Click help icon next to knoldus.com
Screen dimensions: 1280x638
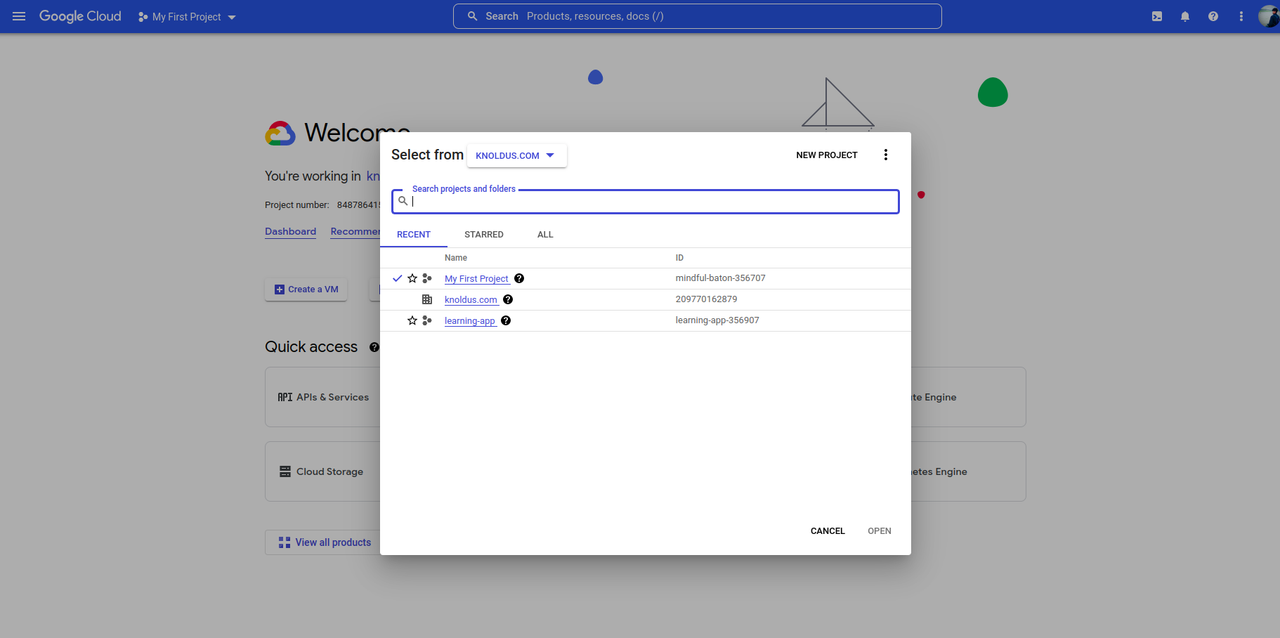click(x=508, y=299)
